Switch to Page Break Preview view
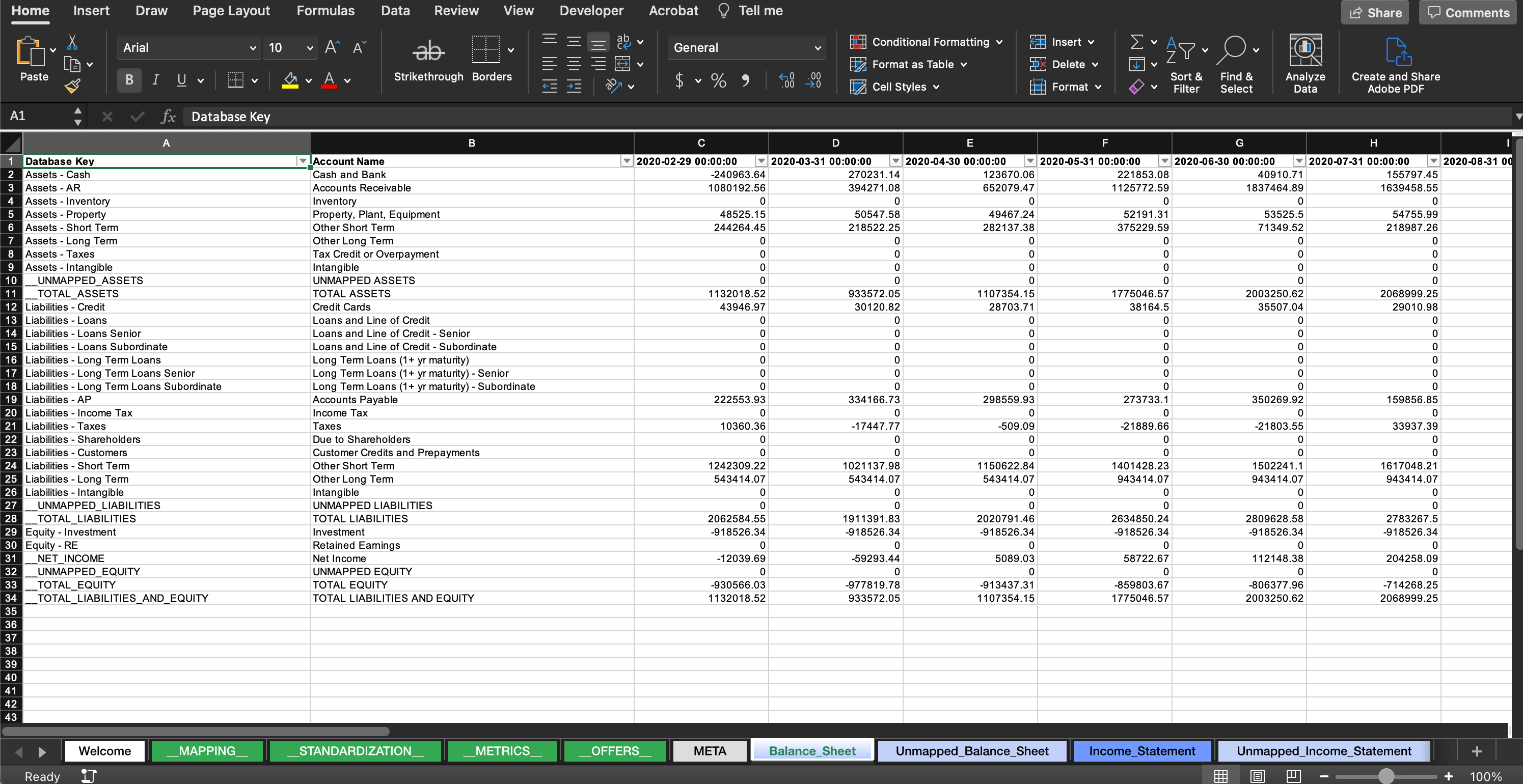The height and width of the screenshot is (784, 1523). [1293, 776]
